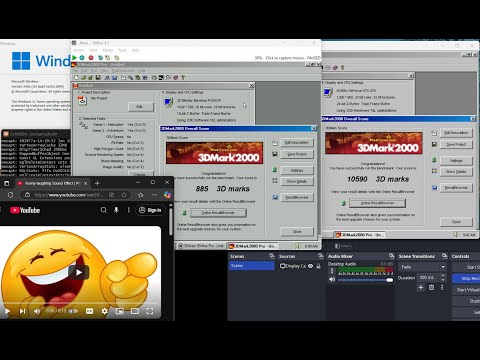The height and width of the screenshot is (360, 480).
Task: Click the teal round icon in 86Box toolbar
Action: pos(82,58)
